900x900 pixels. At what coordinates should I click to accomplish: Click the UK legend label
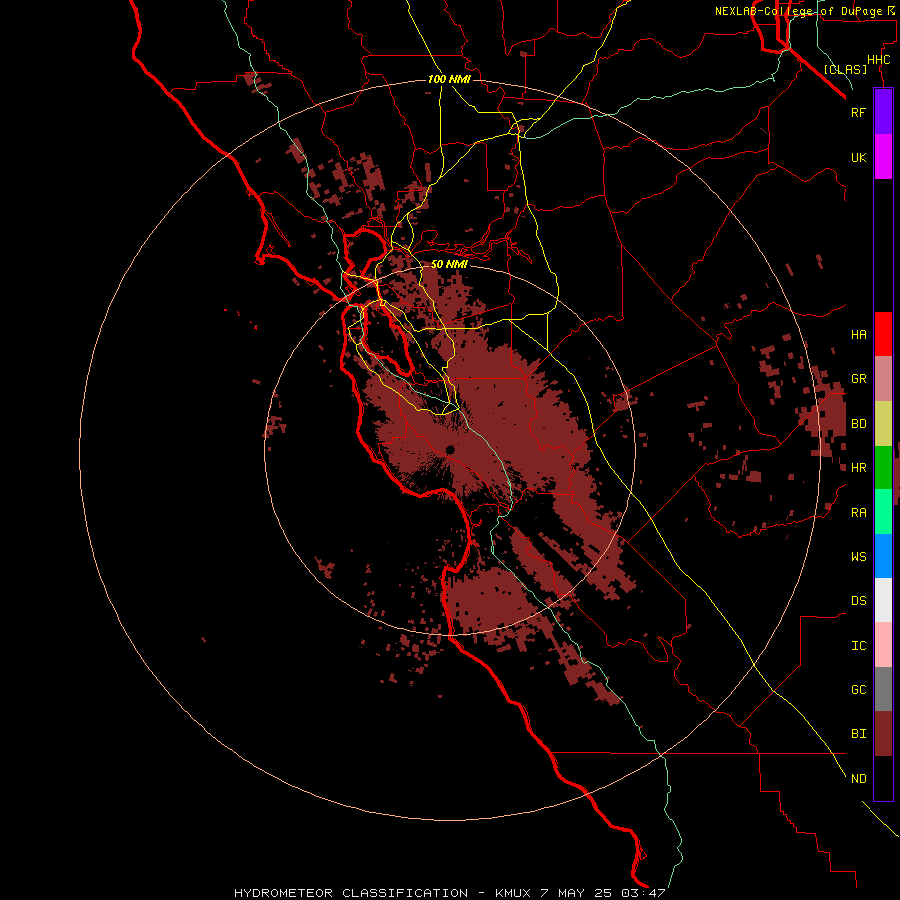coord(859,157)
